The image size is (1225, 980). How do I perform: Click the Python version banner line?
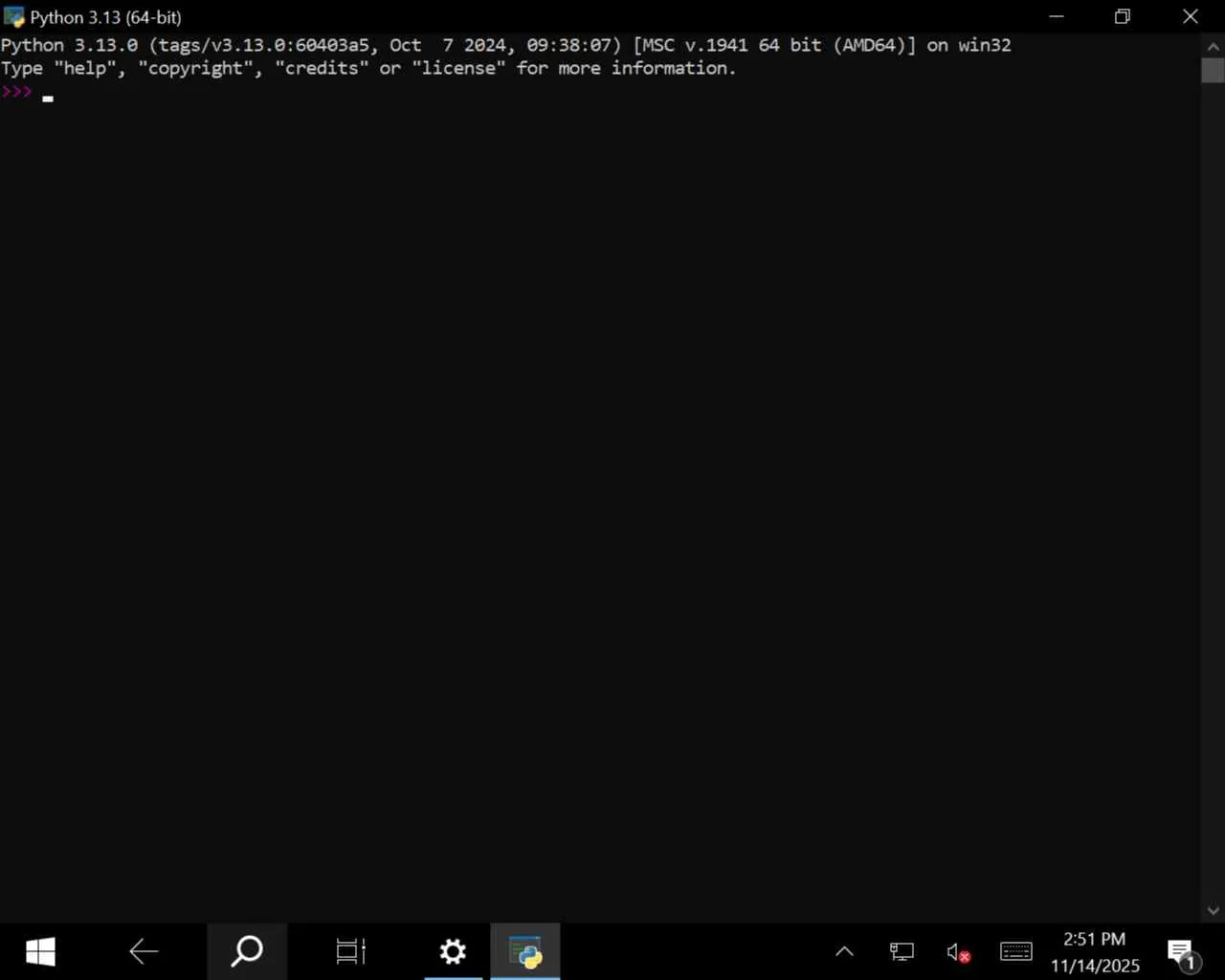pyautogui.click(x=506, y=45)
